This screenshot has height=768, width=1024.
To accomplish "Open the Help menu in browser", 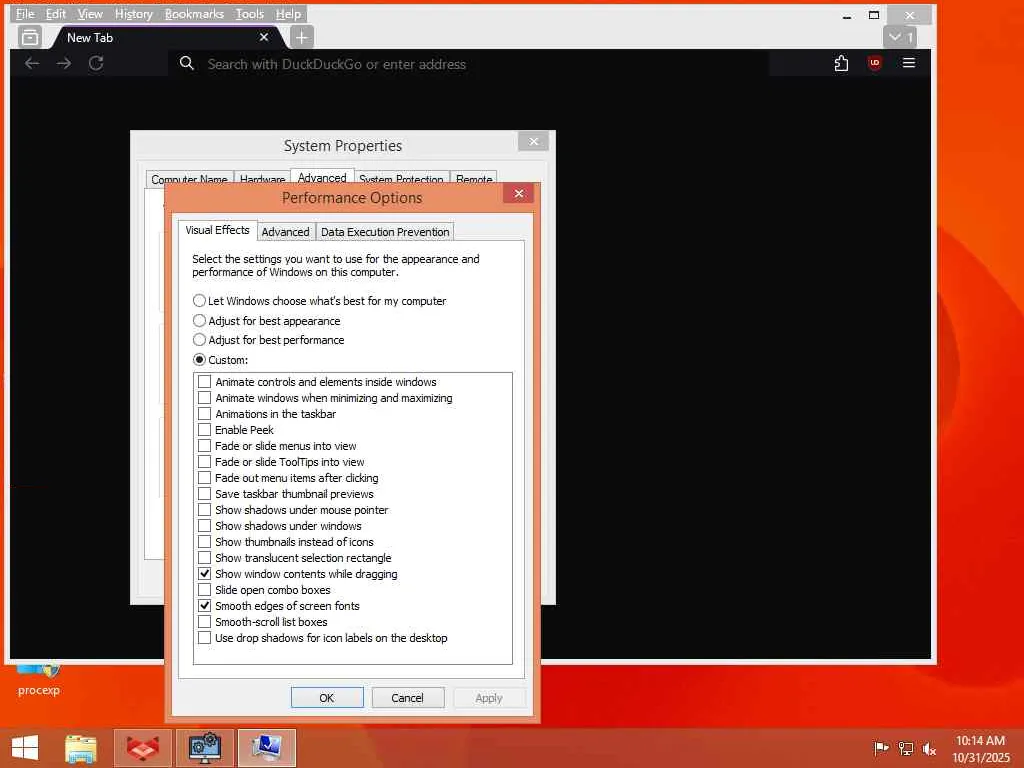I will pos(288,14).
